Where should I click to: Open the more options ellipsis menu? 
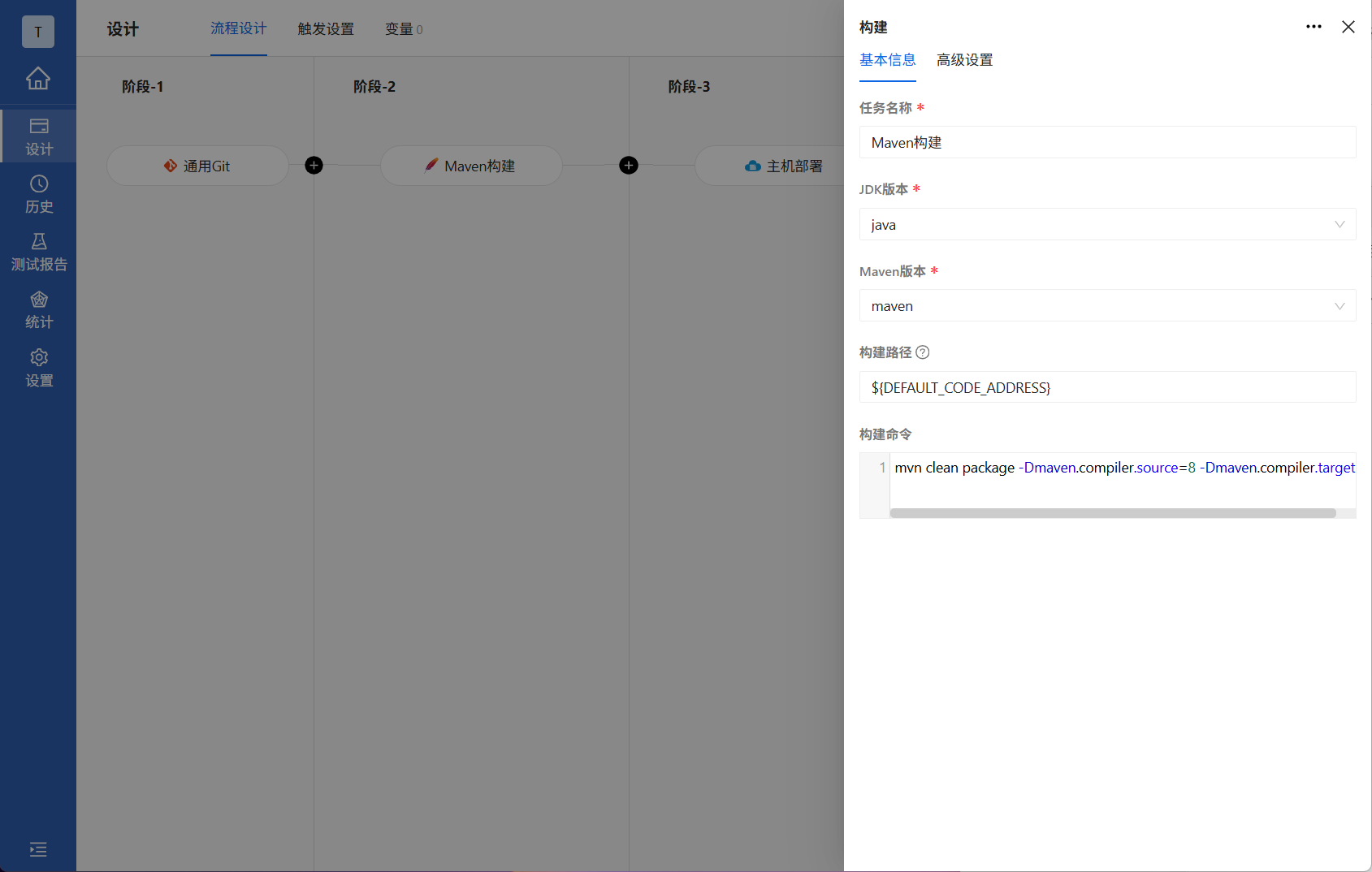pyautogui.click(x=1314, y=26)
